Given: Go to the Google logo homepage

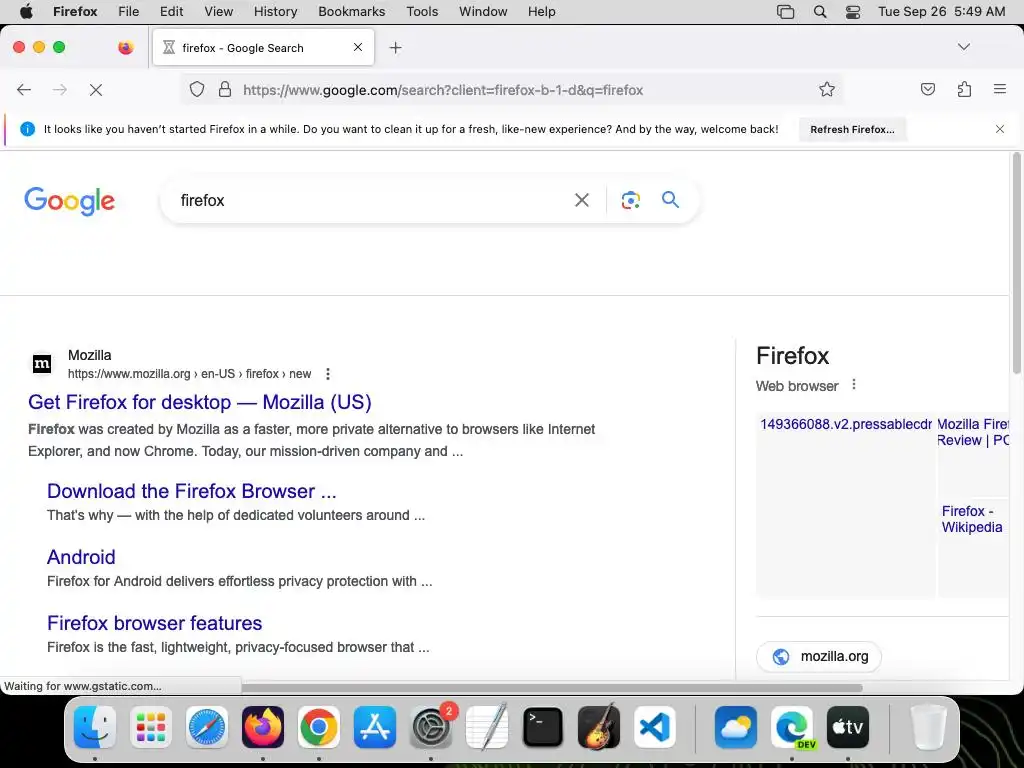Looking at the screenshot, I should pos(69,201).
